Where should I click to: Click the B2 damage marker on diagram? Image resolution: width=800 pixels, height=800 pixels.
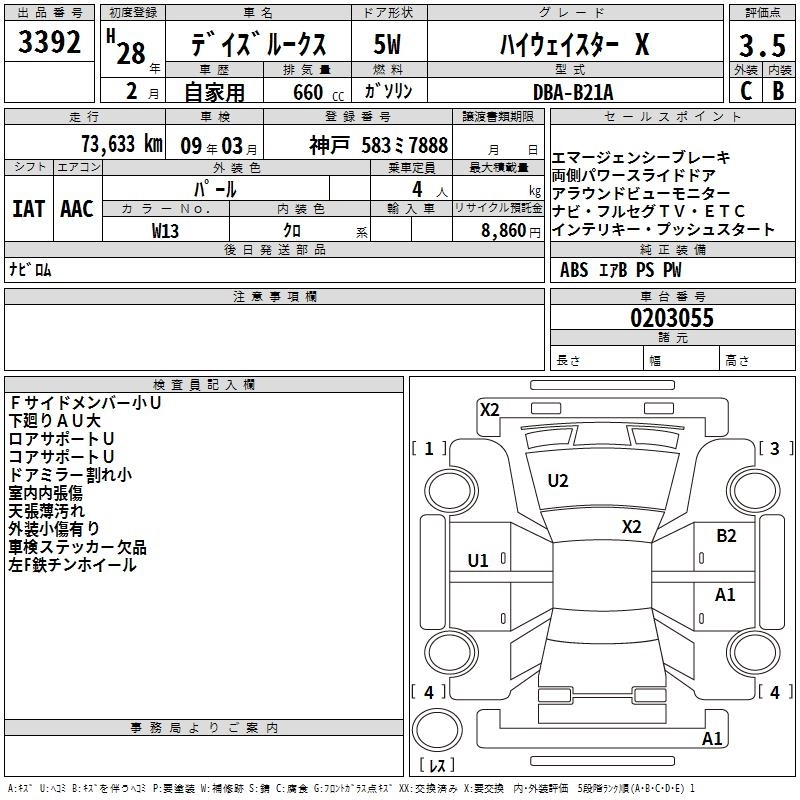point(726,535)
